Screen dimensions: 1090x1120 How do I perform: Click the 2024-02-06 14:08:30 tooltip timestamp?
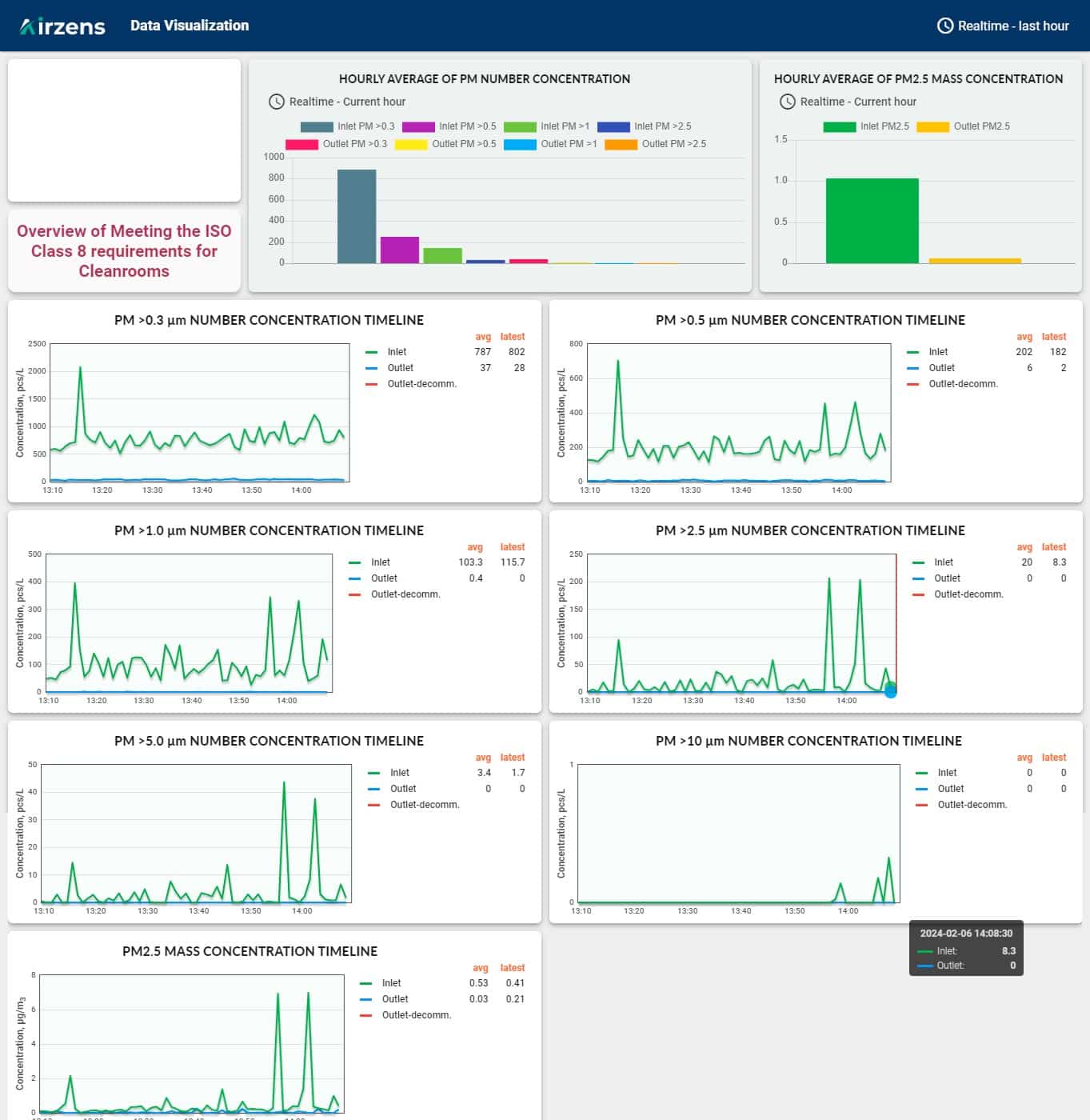point(966,934)
